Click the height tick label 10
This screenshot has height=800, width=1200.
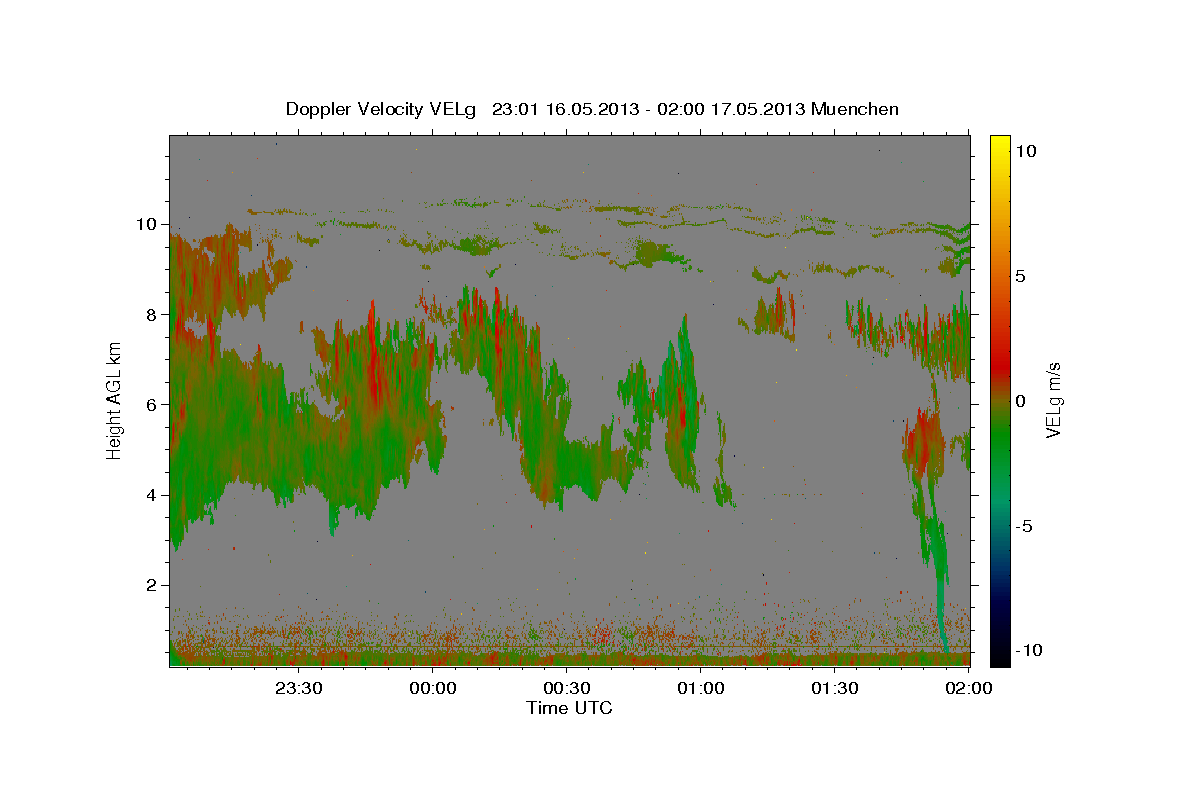coord(149,224)
